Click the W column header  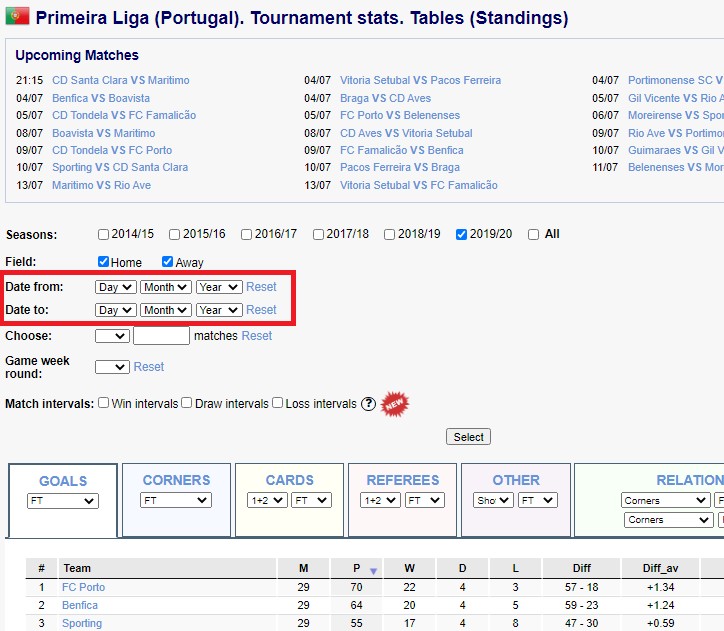[x=409, y=568]
